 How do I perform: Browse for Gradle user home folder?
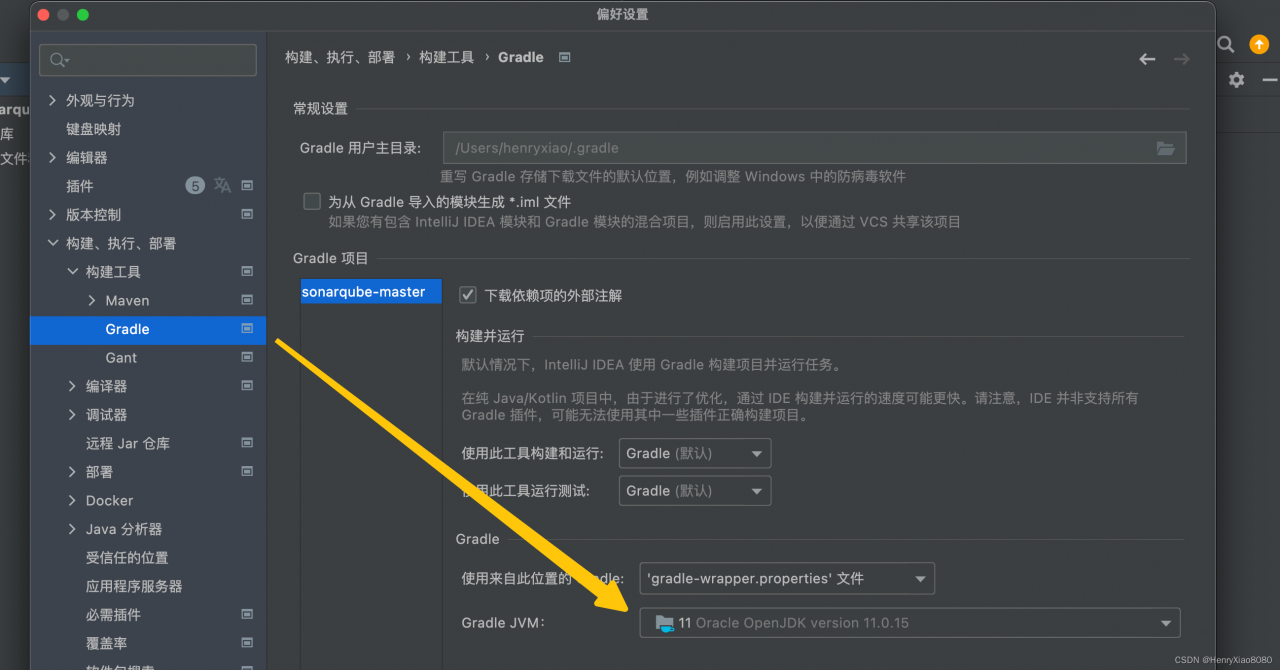(1165, 148)
